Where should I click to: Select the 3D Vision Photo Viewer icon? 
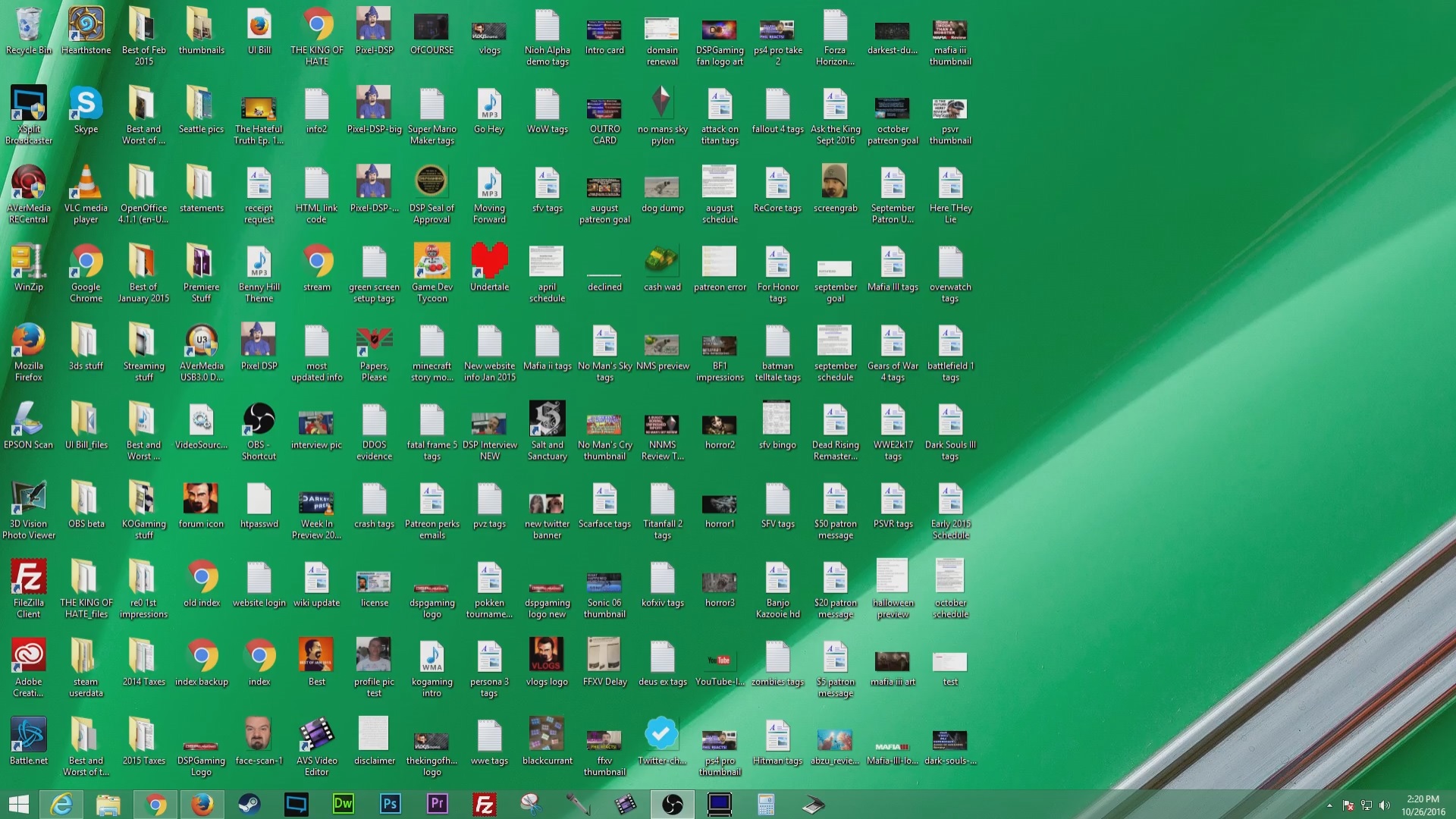click(29, 510)
